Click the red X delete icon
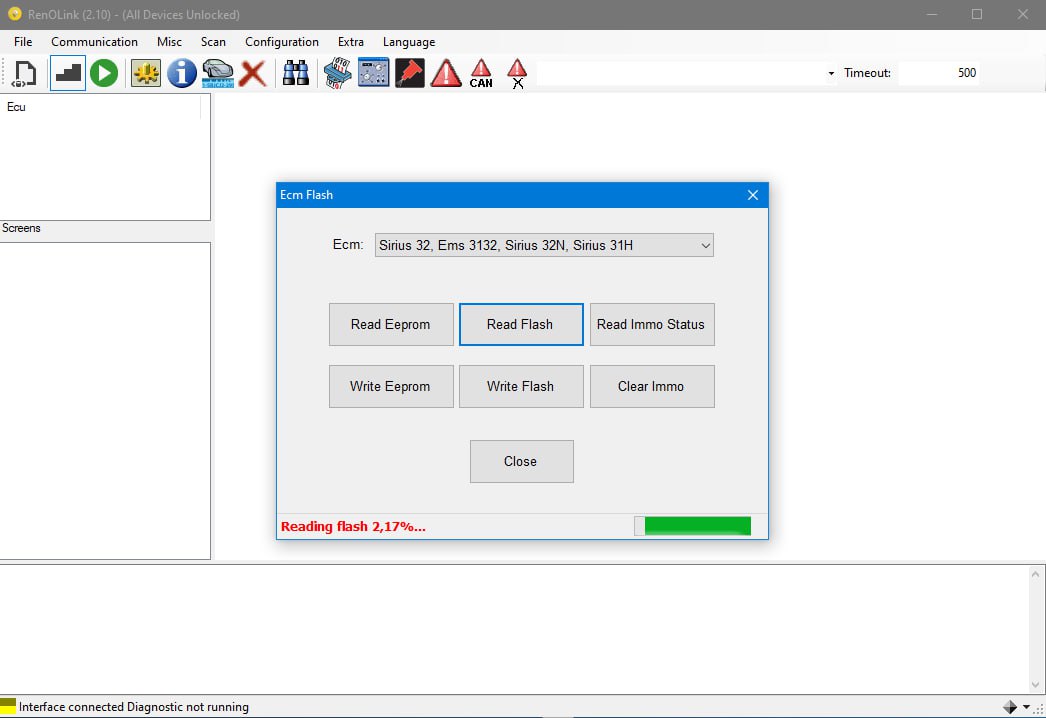The height and width of the screenshot is (718, 1046). tap(253, 73)
